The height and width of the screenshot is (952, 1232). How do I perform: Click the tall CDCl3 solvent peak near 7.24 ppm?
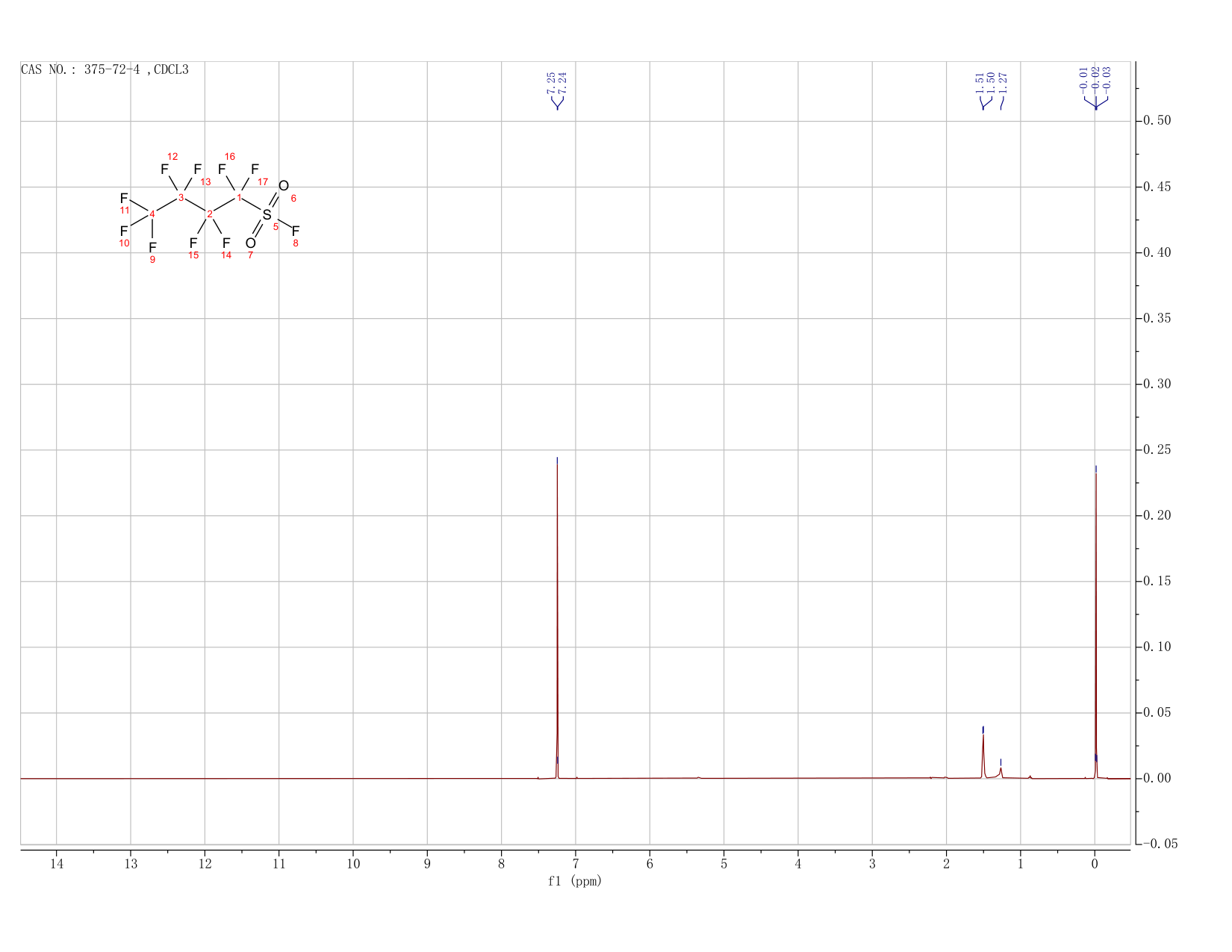(x=557, y=620)
